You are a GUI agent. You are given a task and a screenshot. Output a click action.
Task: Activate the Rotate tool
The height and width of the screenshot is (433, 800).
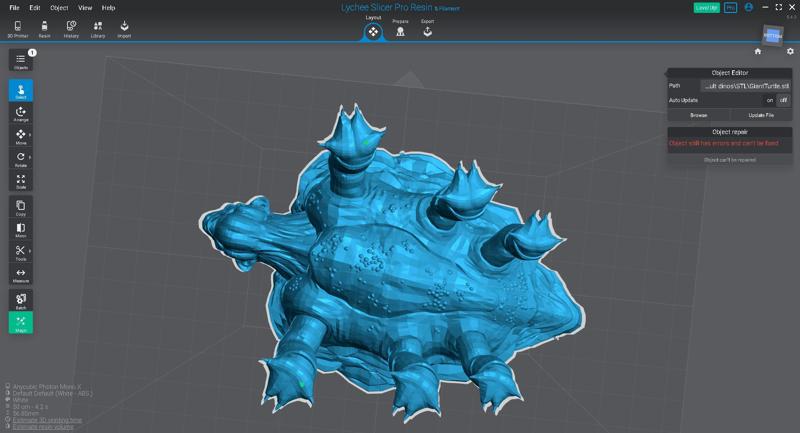(21, 158)
